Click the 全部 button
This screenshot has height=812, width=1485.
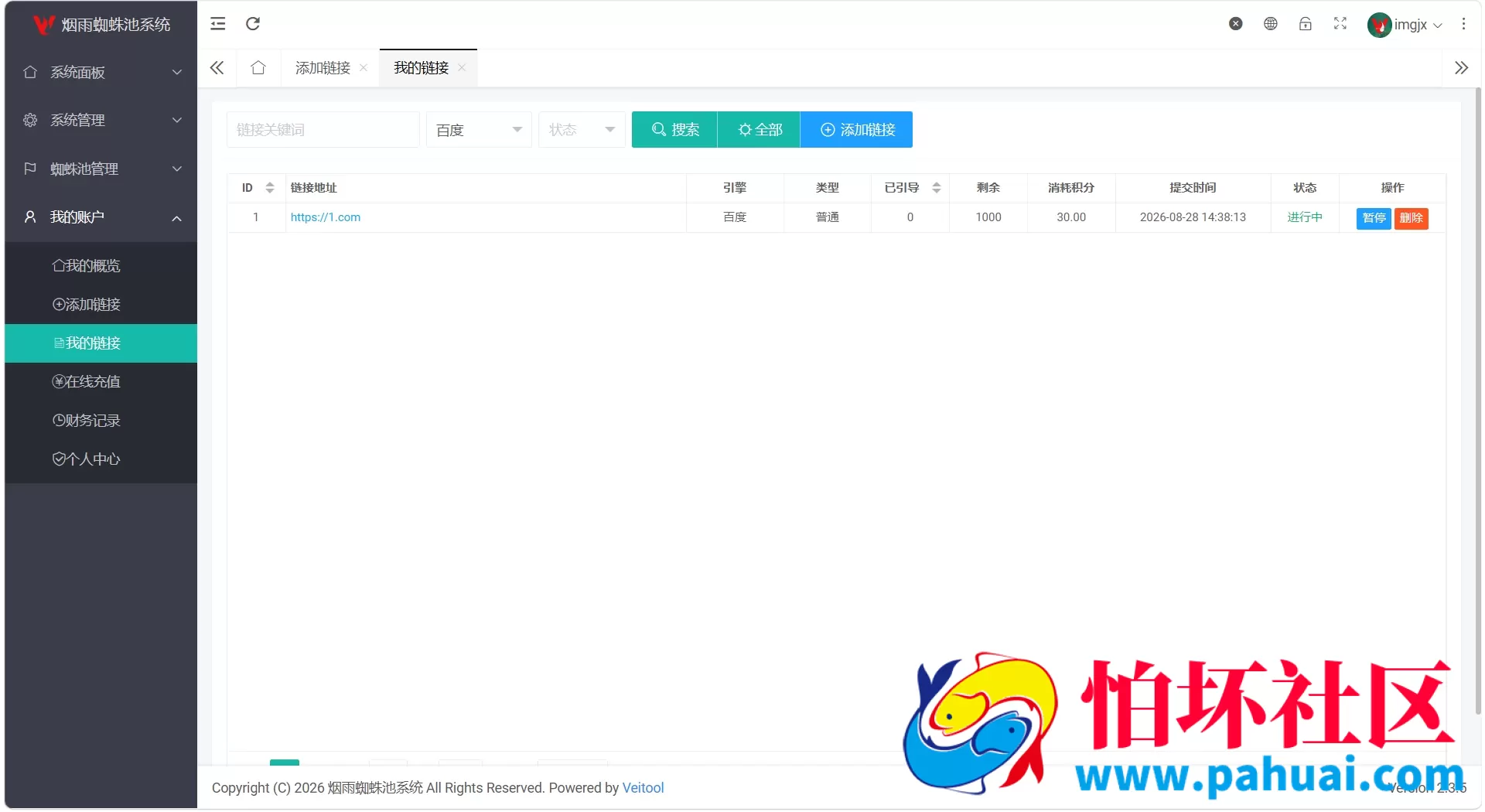759,130
